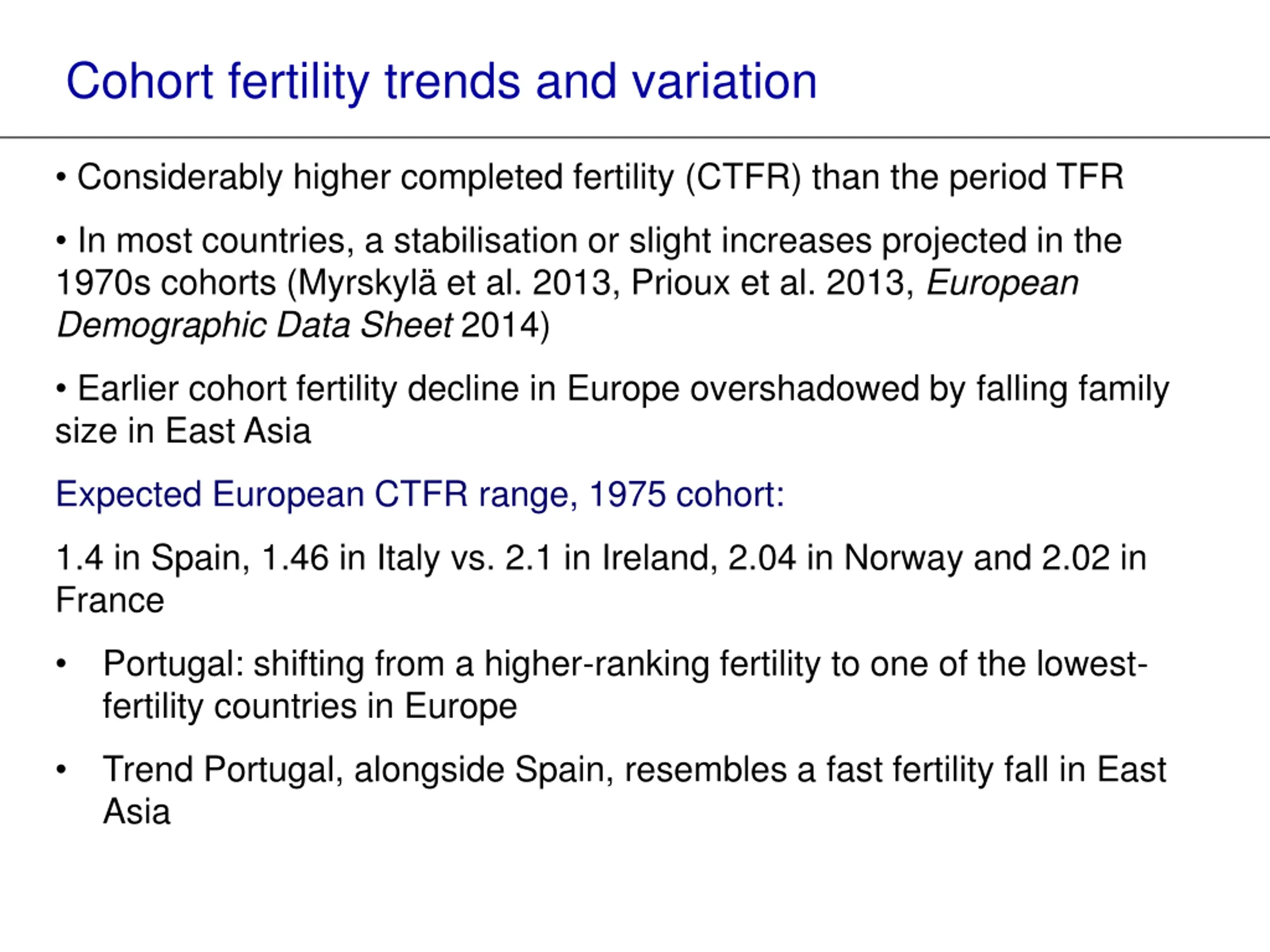Click the citation 'Prioux et al. 2013'
Image resolution: width=1270 pixels, height=952 pixels.
768,283
